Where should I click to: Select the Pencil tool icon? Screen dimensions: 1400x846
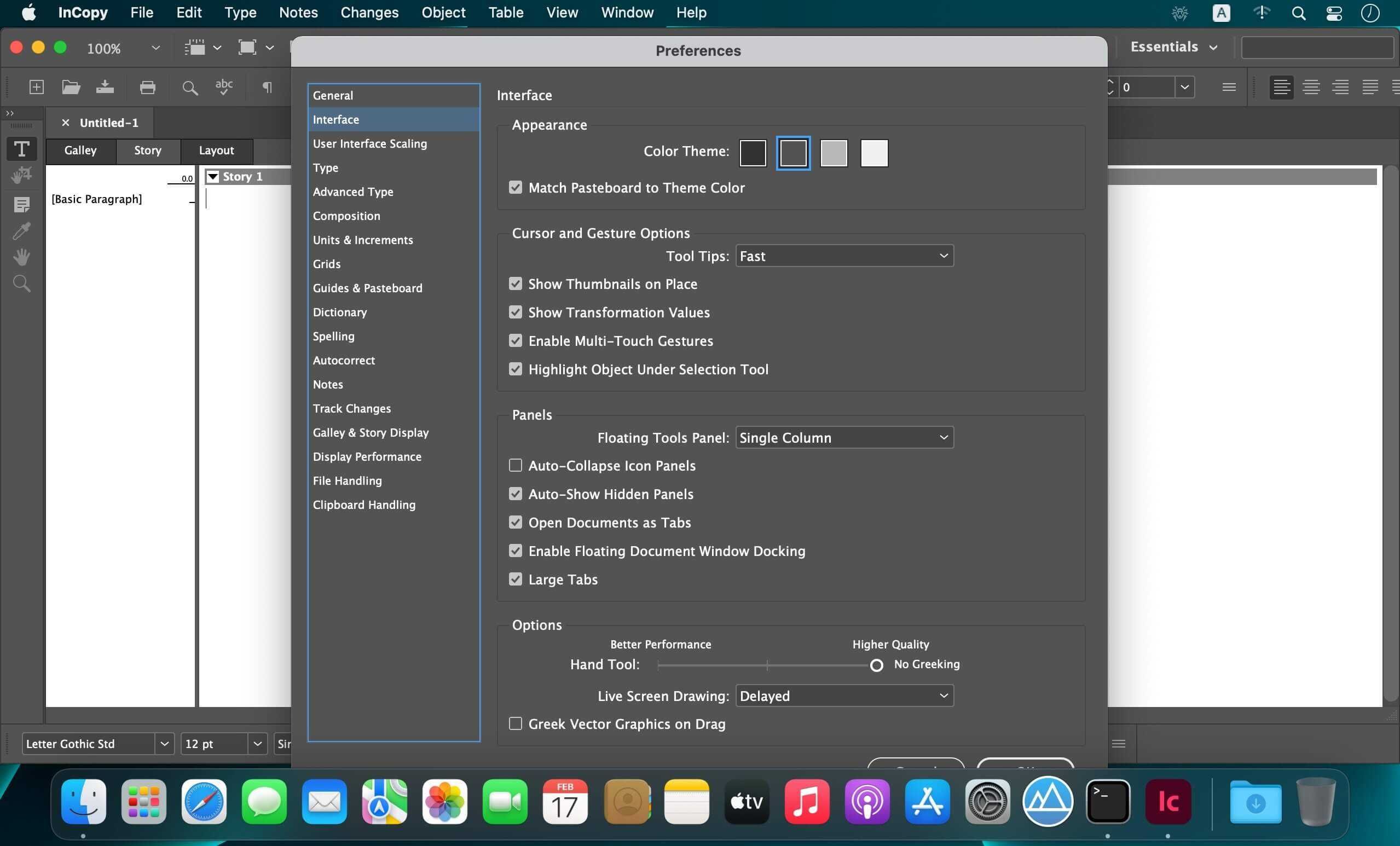pos(21,230)
